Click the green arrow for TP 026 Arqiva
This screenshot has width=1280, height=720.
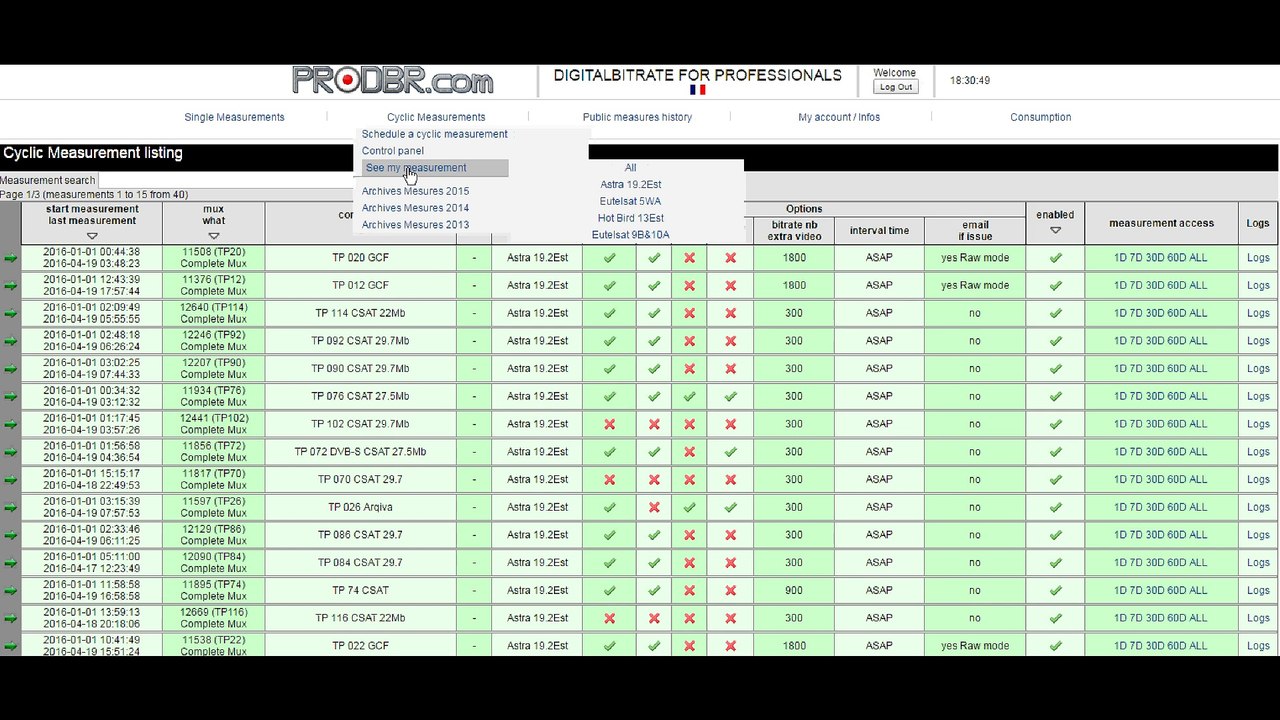[10, 508]
